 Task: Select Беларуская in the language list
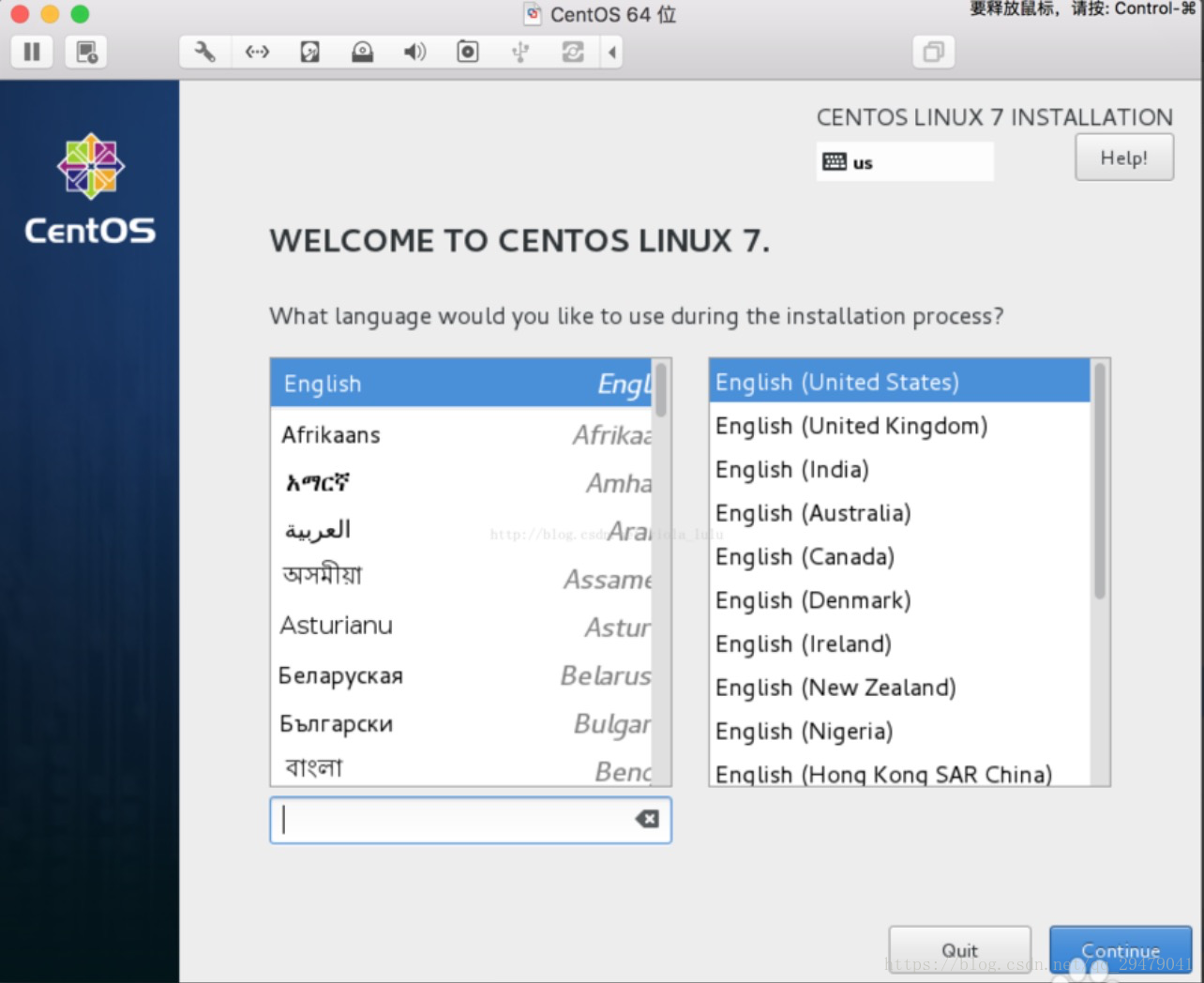pos(461,675)
